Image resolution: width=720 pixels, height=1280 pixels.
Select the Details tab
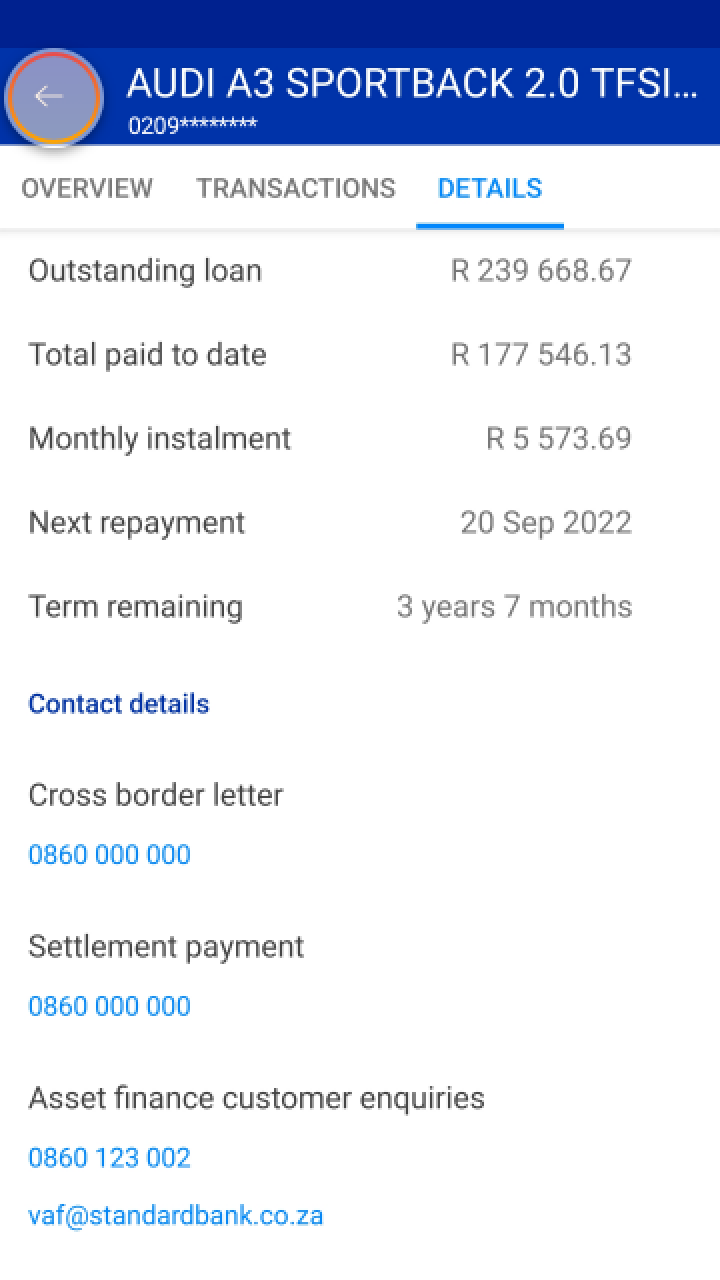pos(490,188)
